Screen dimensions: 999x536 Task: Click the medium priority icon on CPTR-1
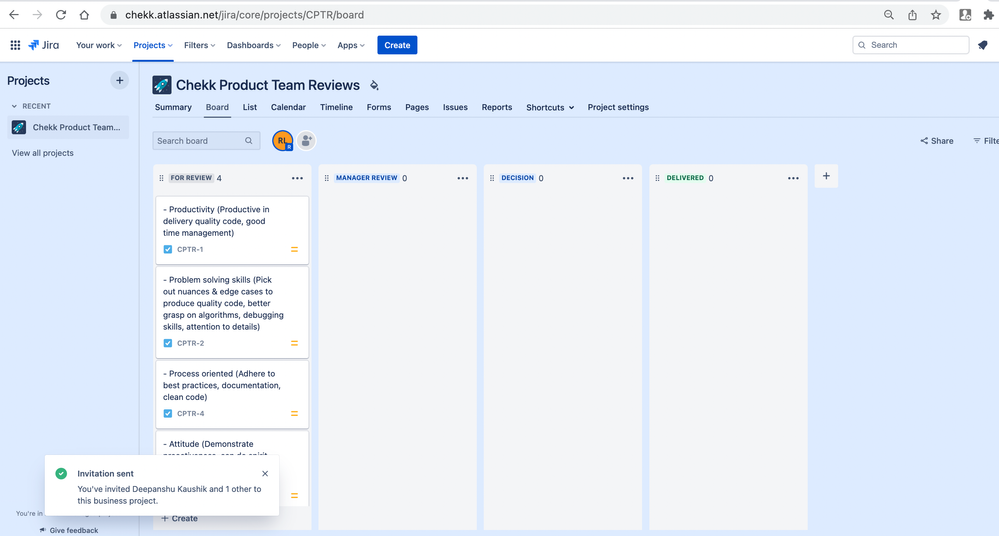pos(294,250)
